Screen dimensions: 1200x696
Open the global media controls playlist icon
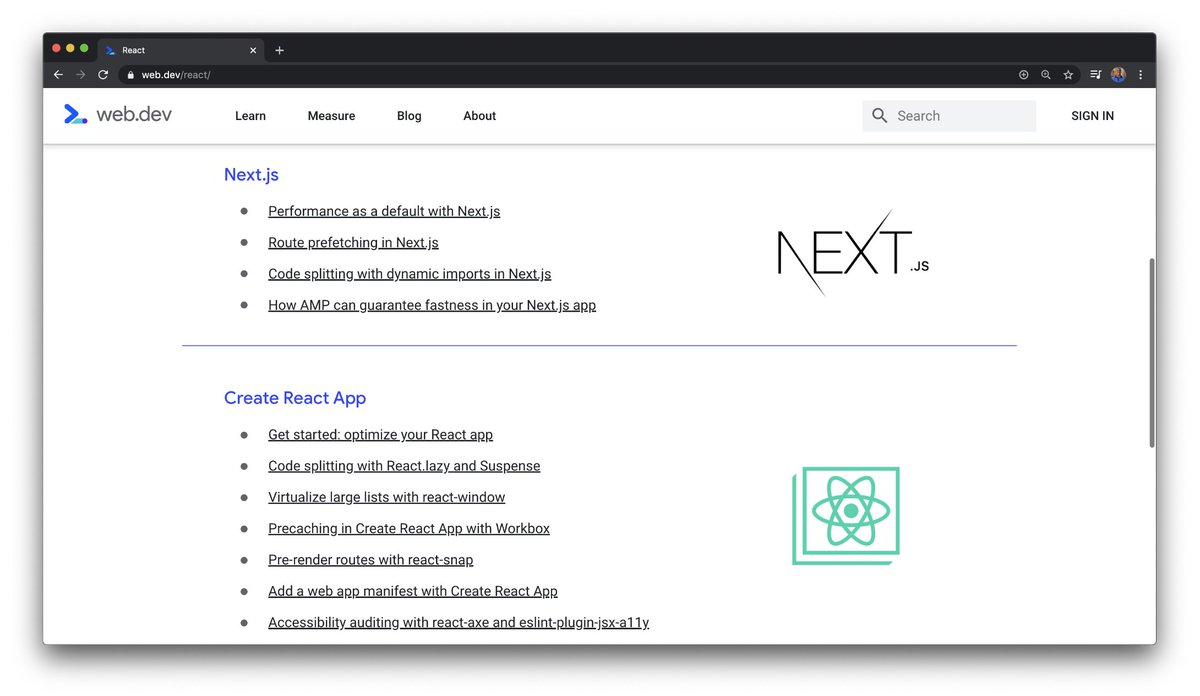[x=1094, y=74]
